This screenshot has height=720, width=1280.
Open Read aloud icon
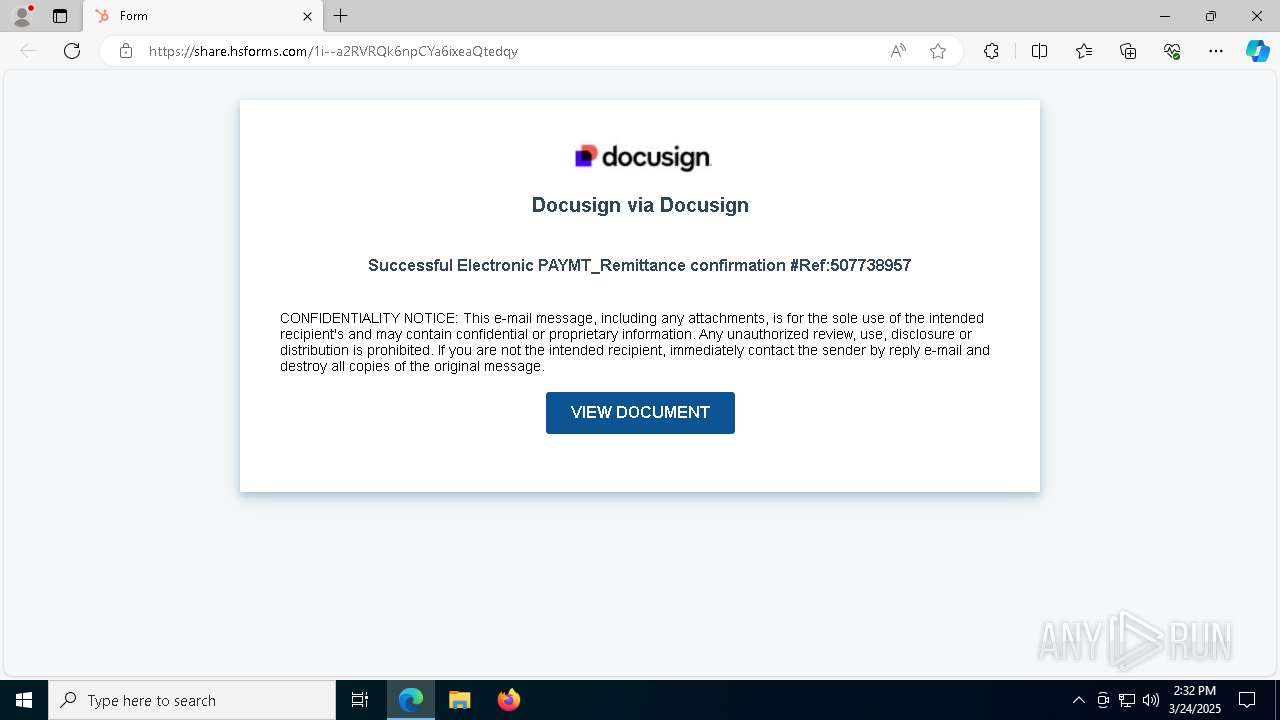(x=898, y=51)
